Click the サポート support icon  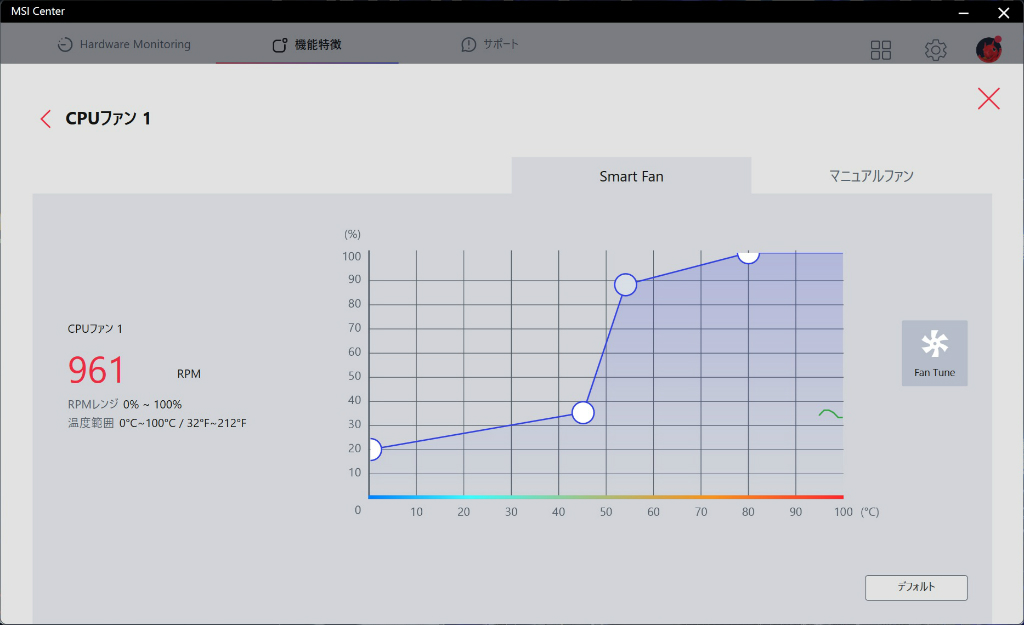[468, 44]
